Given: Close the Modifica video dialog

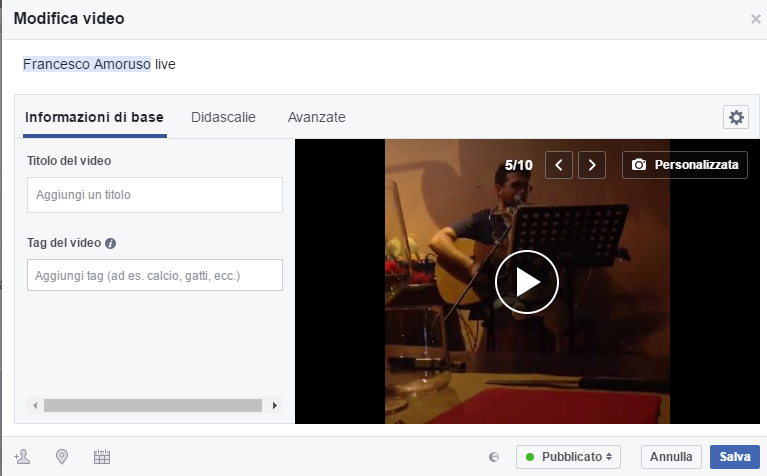Looking at the screenshot, I should pyautogui.click(x=756, y=19).
